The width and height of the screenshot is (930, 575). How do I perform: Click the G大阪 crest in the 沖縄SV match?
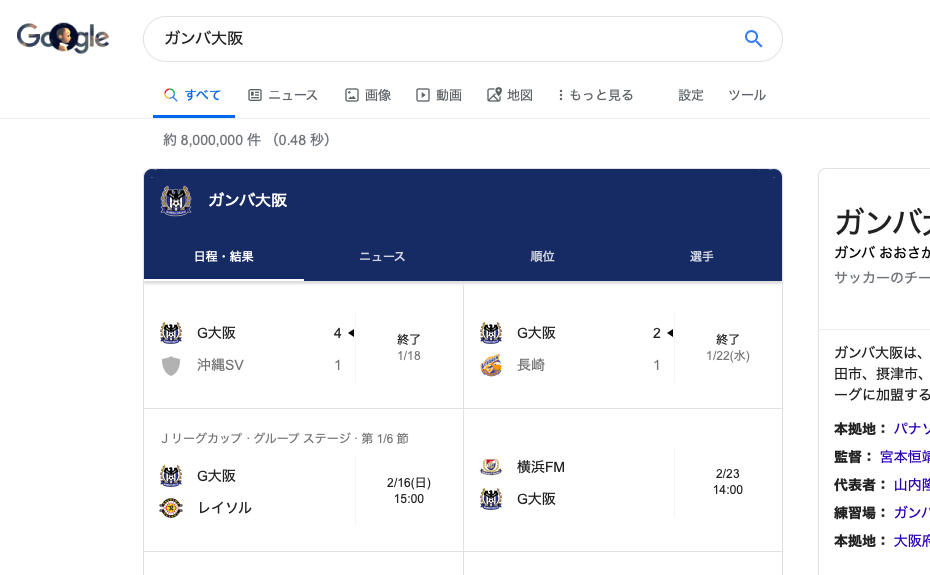coord(171,333)
